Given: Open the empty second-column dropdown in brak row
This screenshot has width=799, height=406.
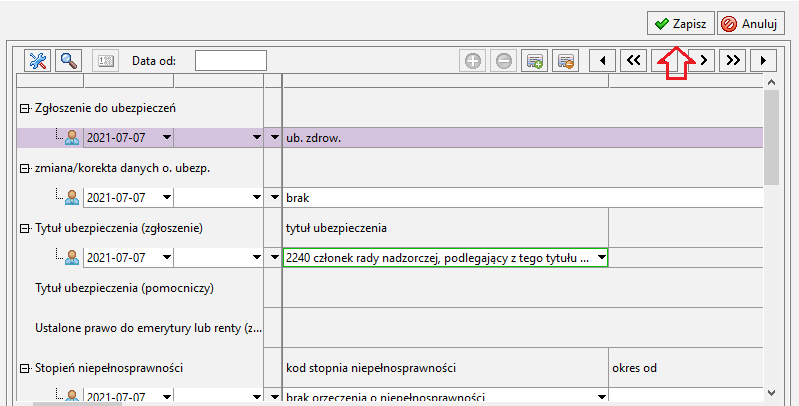Looking at the screenshot, I should 257,198.
